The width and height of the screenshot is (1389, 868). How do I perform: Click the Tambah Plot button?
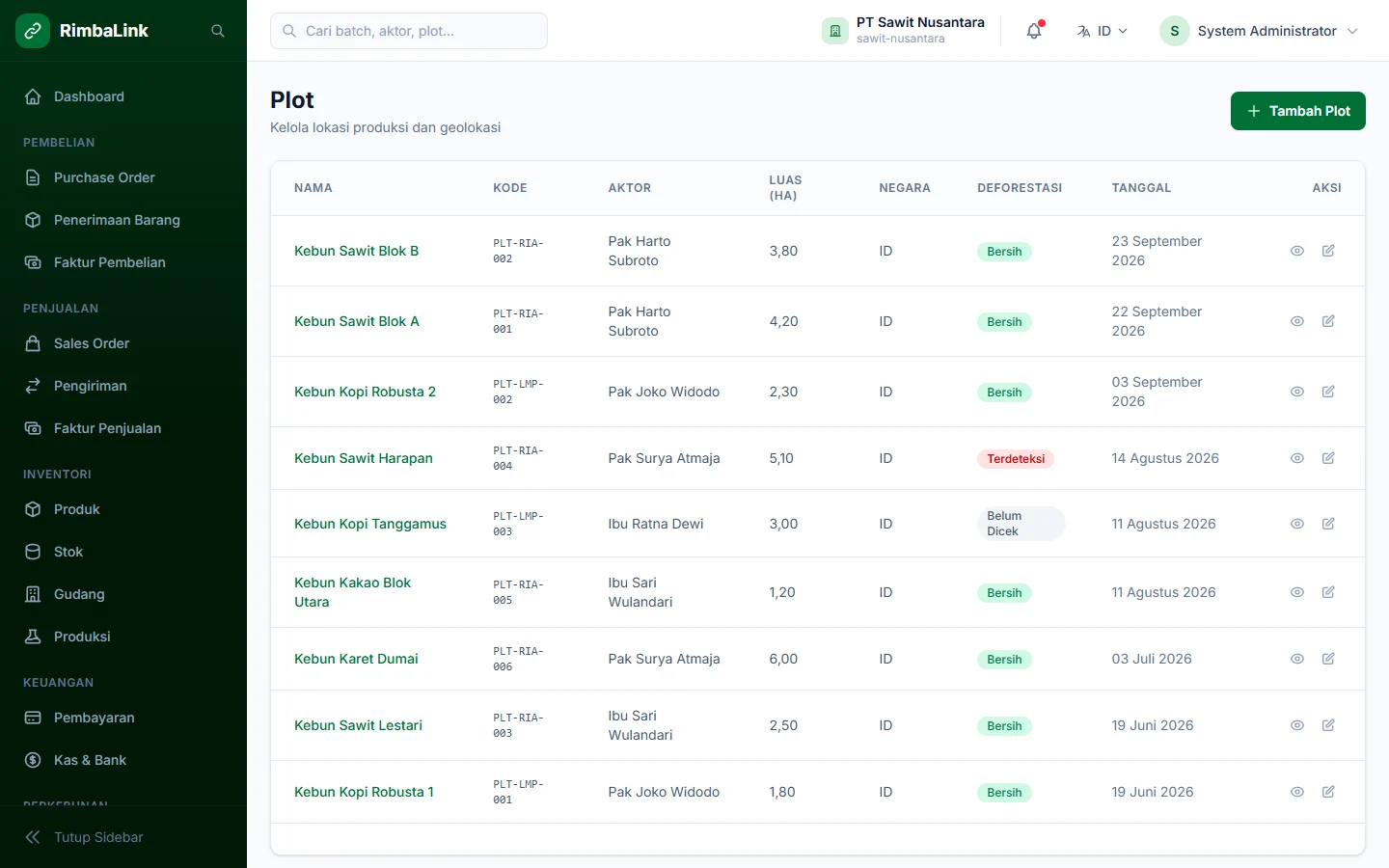pyautogui.click(x=1297, y=111)
